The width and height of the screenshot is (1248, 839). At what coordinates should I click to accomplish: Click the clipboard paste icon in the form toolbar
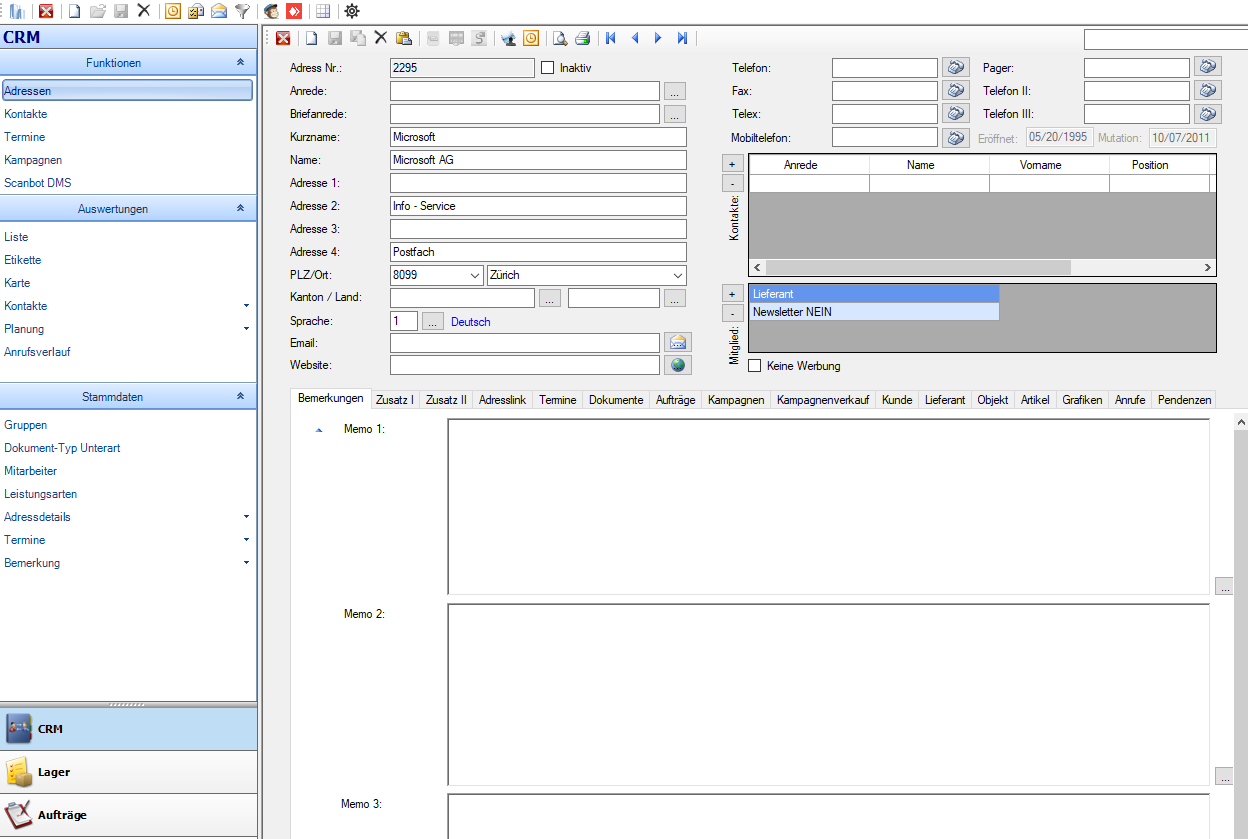coord(404,38)
